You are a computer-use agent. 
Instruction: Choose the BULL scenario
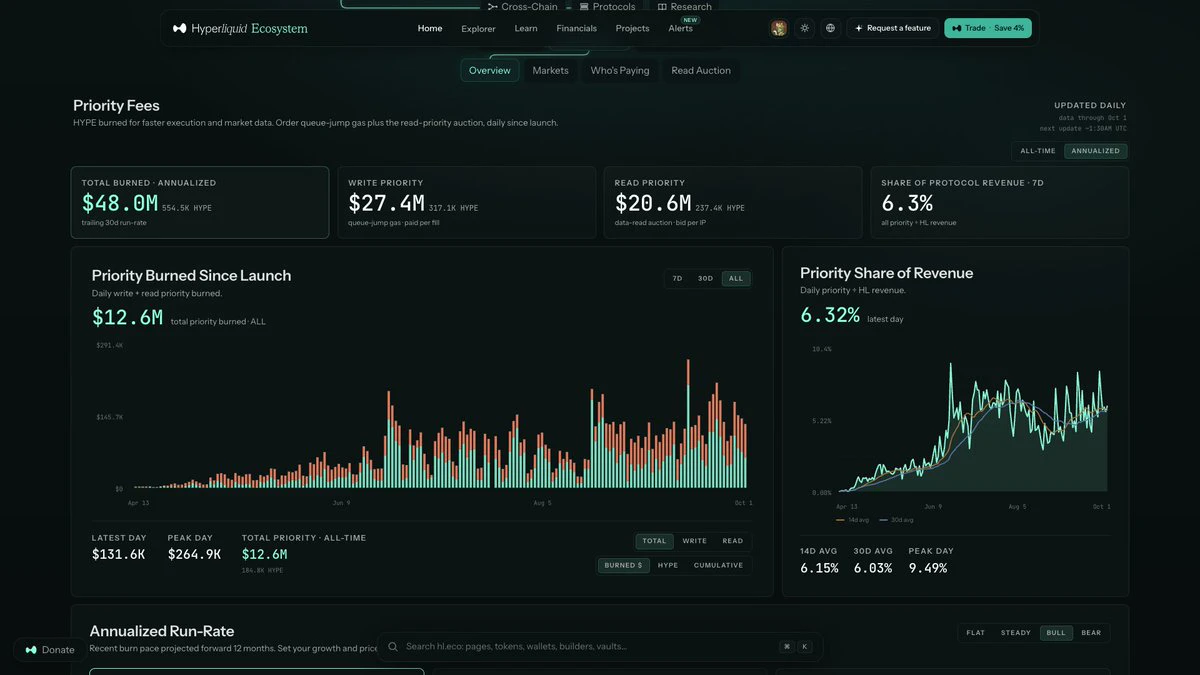[x=1056, y=632]
